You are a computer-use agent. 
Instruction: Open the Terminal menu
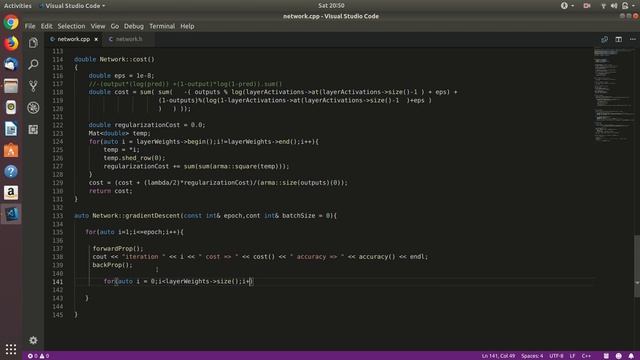pyautogui.click(x=162, y=26)
